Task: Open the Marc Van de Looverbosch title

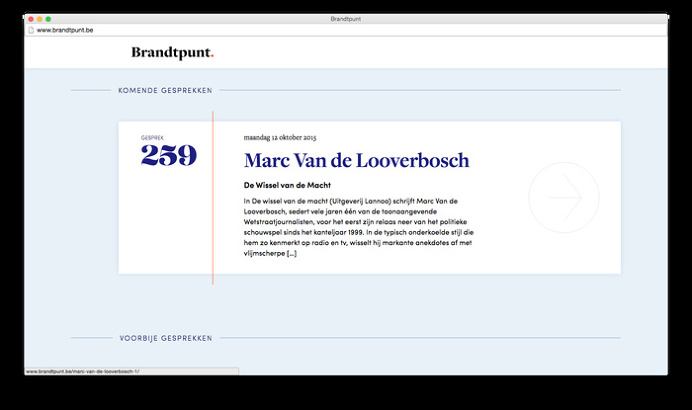Action: (357, 160)
